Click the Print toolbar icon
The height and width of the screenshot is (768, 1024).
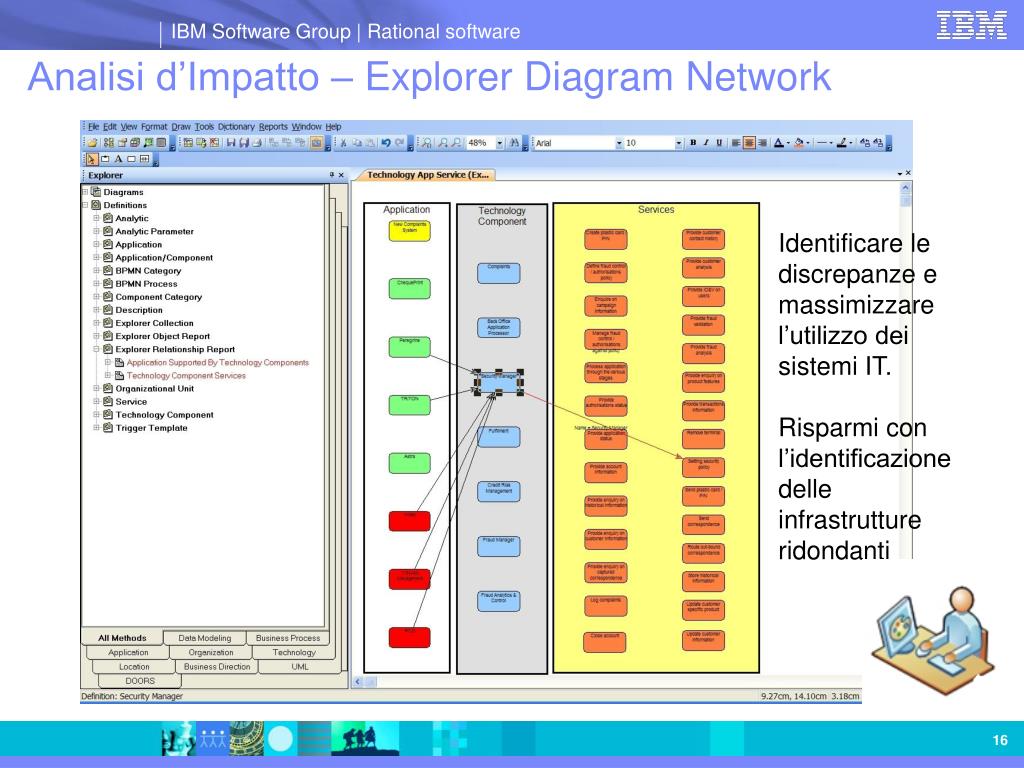[257, 142]
